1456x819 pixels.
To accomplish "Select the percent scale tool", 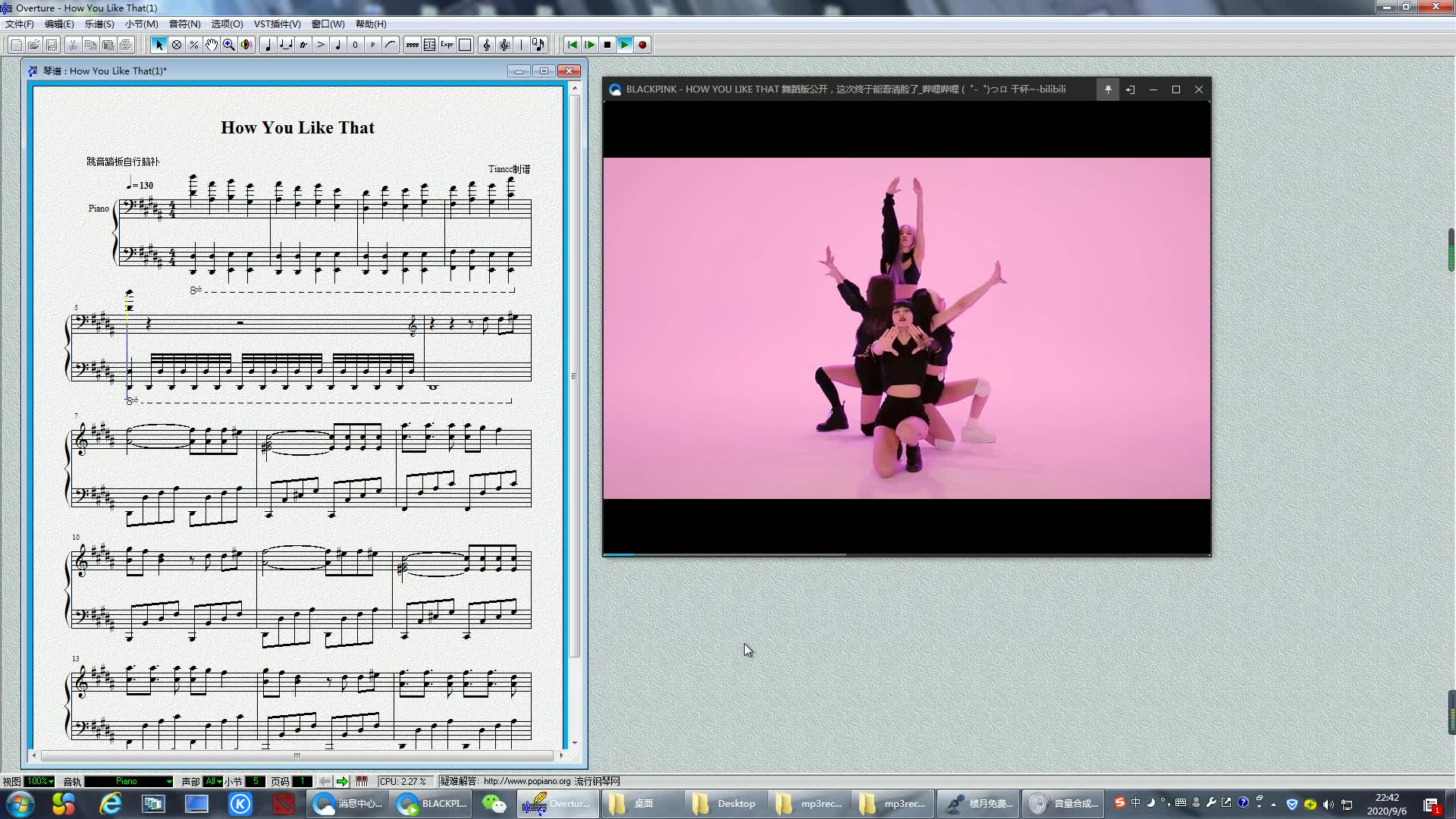I will point(194,45).
